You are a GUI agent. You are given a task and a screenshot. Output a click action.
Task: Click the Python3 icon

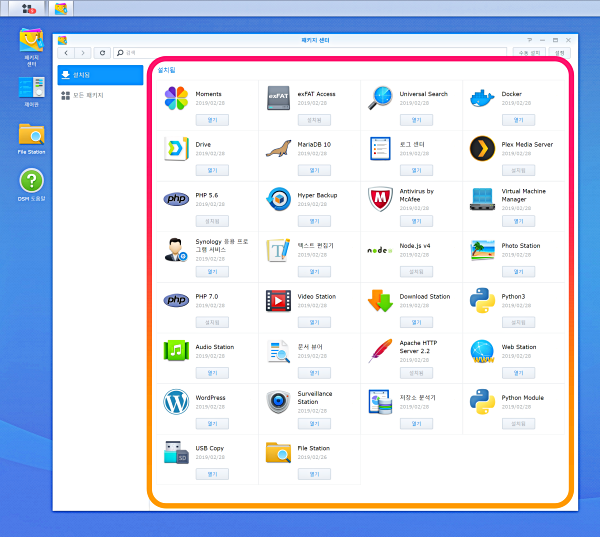point(482,300)
